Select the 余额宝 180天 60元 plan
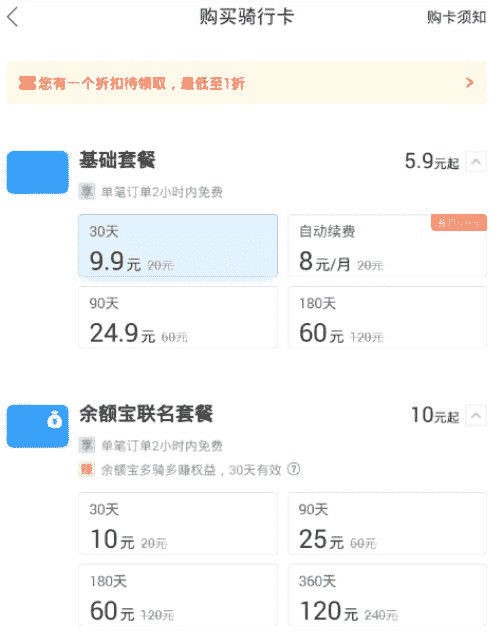This screenshot has height=635, width=490. click(x=178, y=595)
